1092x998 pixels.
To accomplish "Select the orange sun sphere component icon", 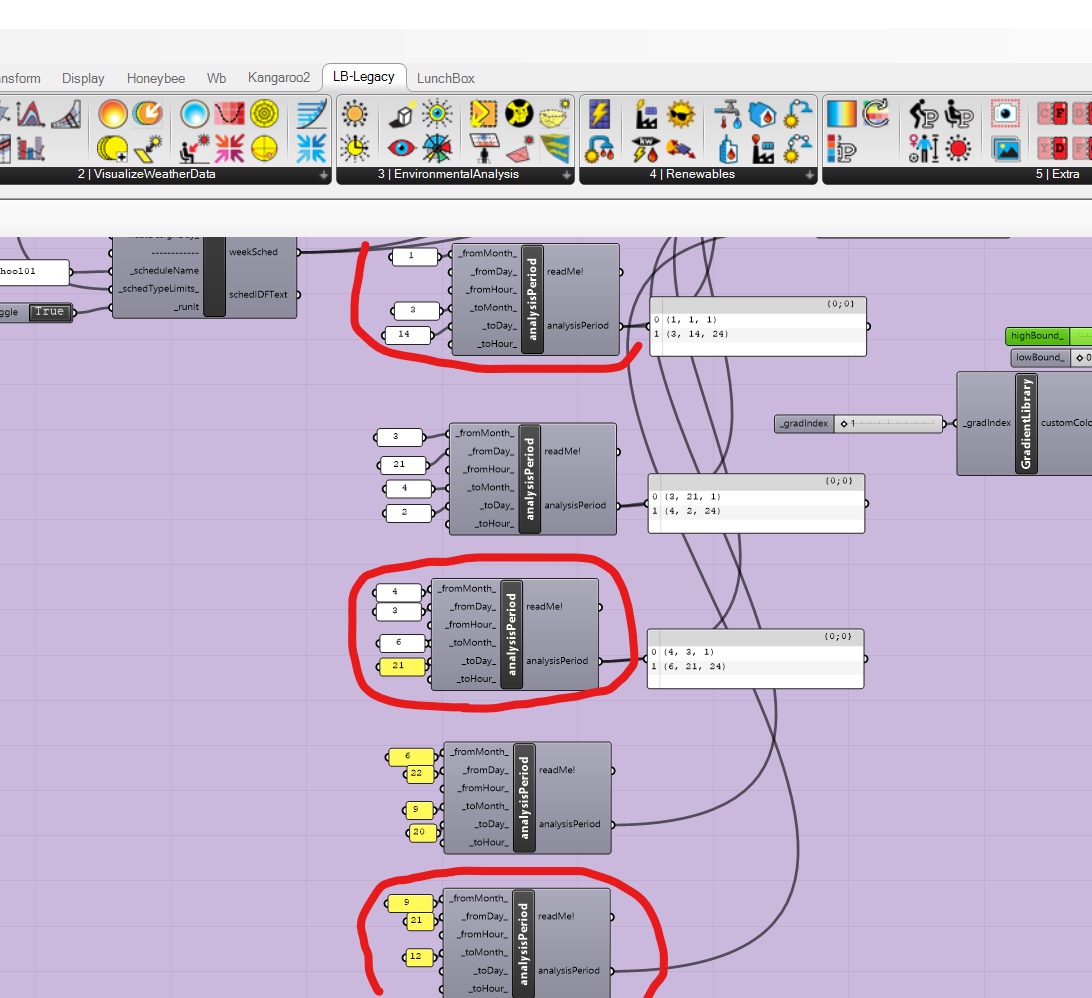I will click(x=112, y=114).
